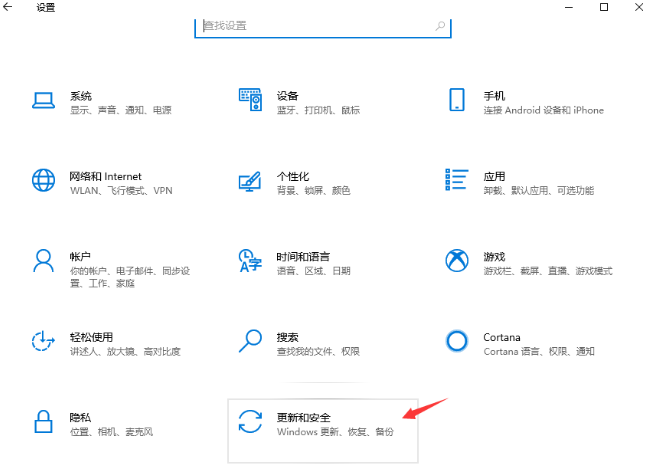Open the 系统 laptop icon
647x475 pixels.
(43, 100)
